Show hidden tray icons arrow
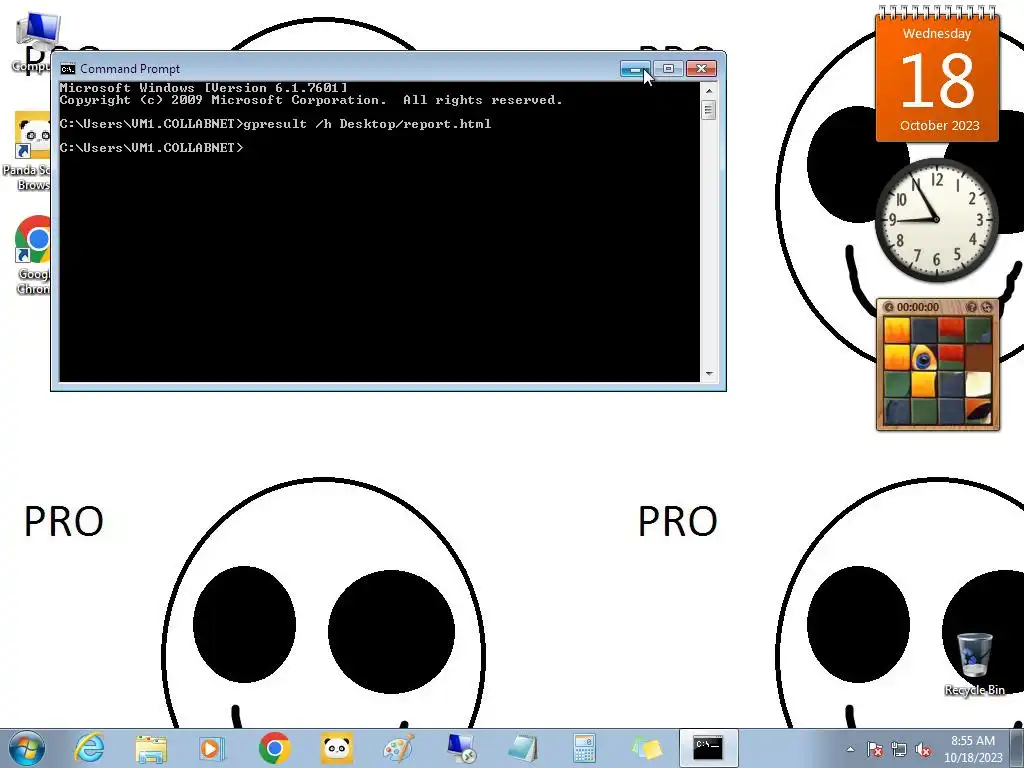 [850, 749]
